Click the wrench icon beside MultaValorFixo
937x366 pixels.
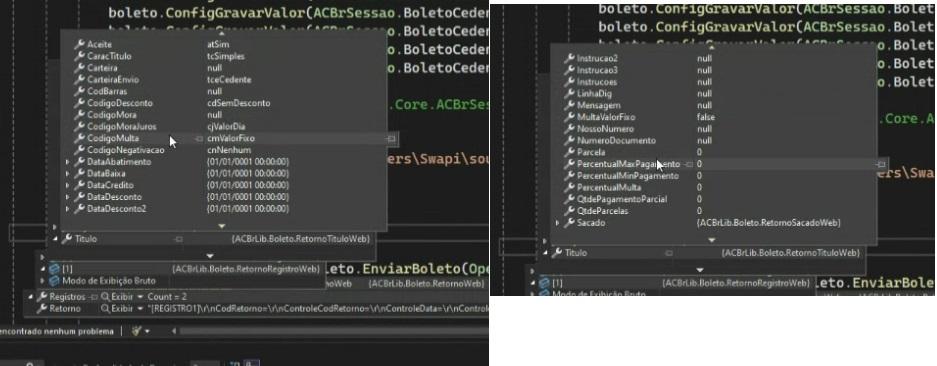pyautogui.click(x=569, y=117)
